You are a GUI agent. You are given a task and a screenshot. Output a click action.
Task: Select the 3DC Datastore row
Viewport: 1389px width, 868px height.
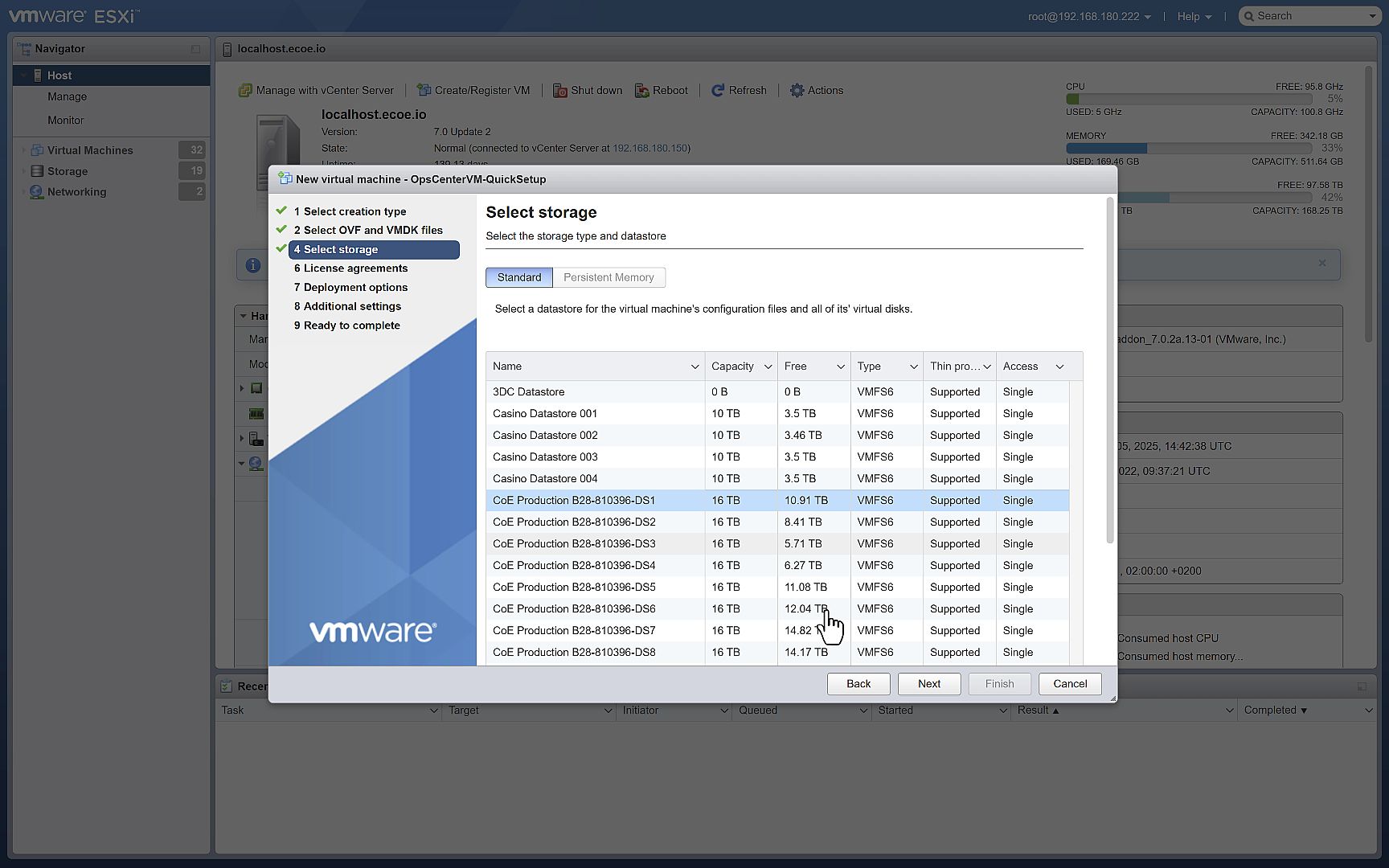click(x=777, y=392)
